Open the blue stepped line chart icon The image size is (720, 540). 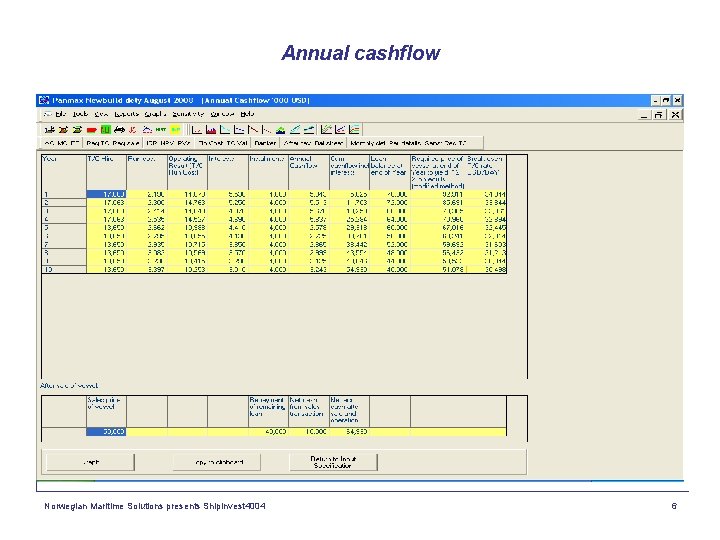coord(239,130)
